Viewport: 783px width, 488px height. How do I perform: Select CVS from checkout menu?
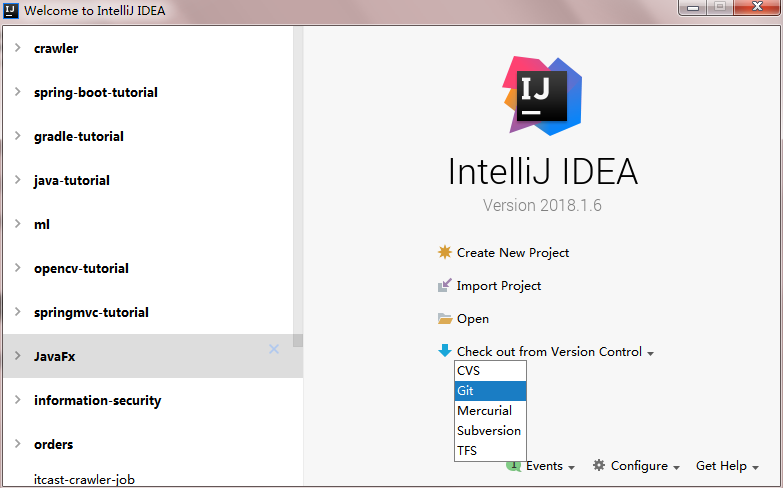[490, 371]
